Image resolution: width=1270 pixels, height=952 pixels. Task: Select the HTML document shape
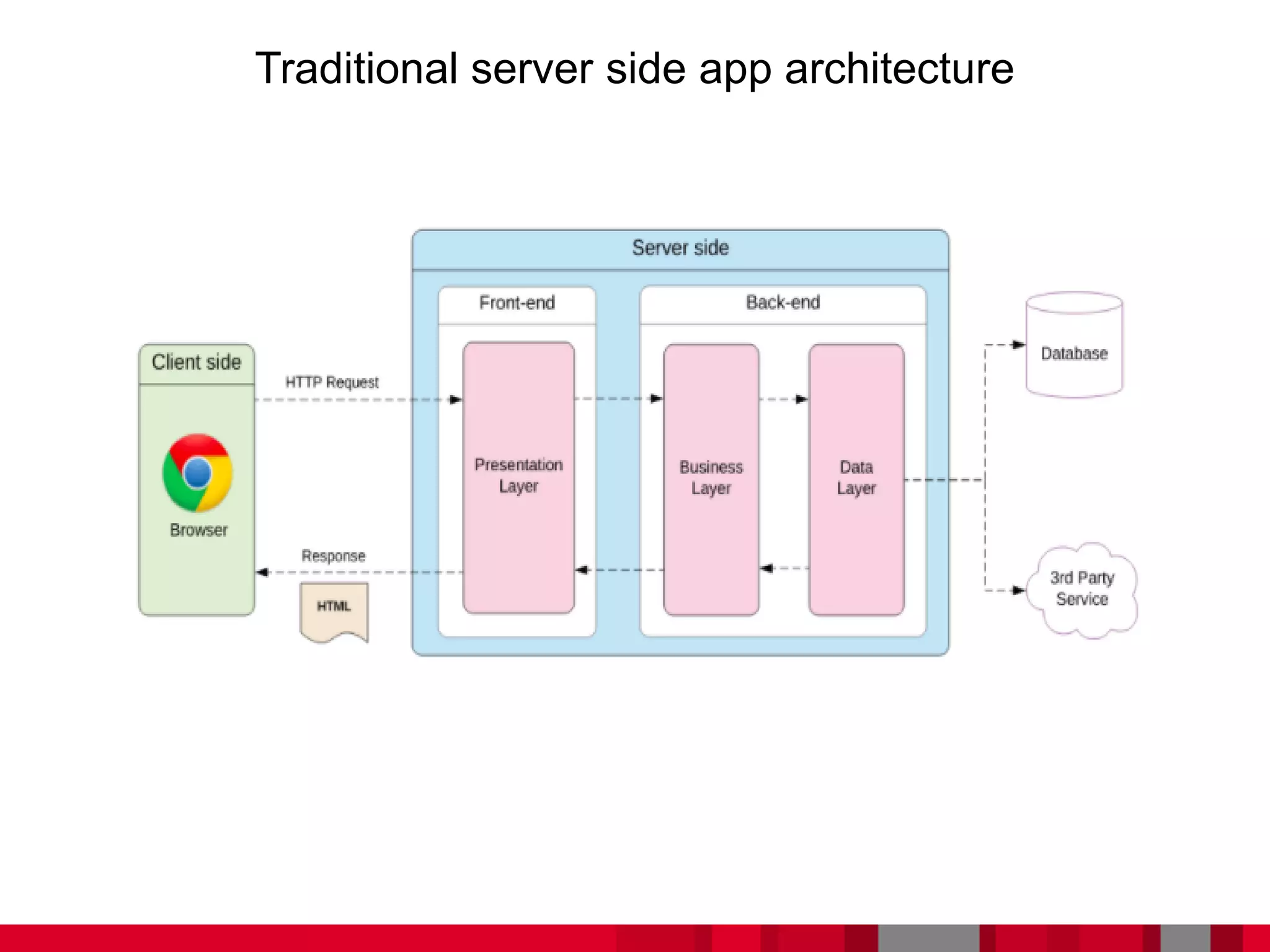point(334,608)
